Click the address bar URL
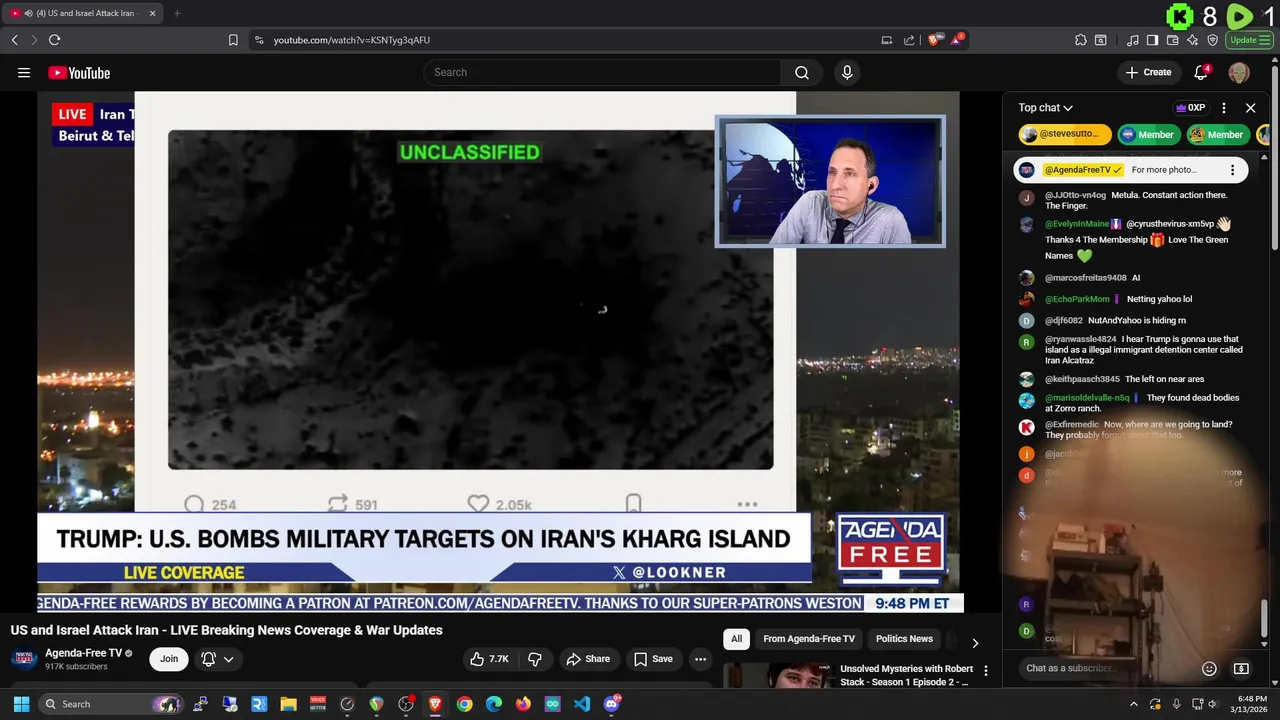 (x=352, y=40)
